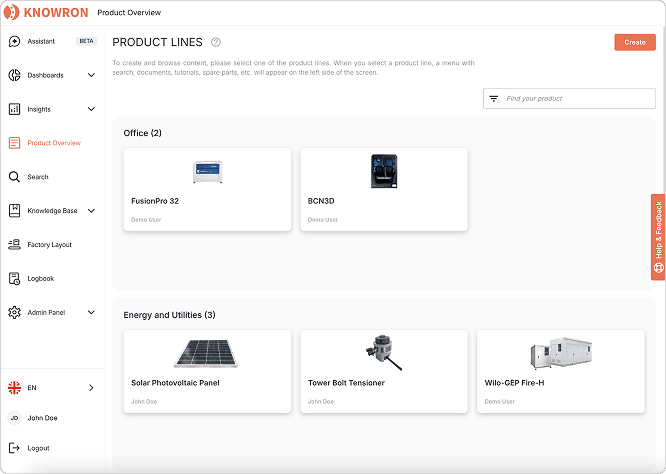The image size is (666, 474).
Task: Click the Search magnifier icon
Action: (14, 177)
